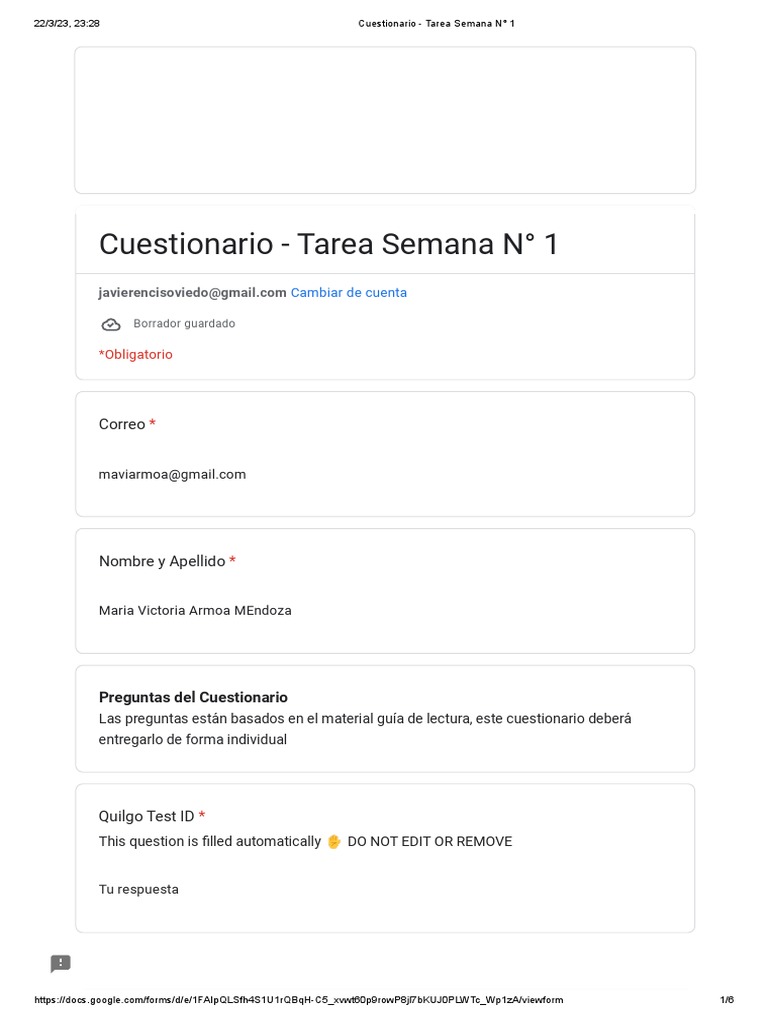Click the Correo answer field
The width and height of the screenshot is (768, 1024).
pyautogui.click(x=172, y=474)
